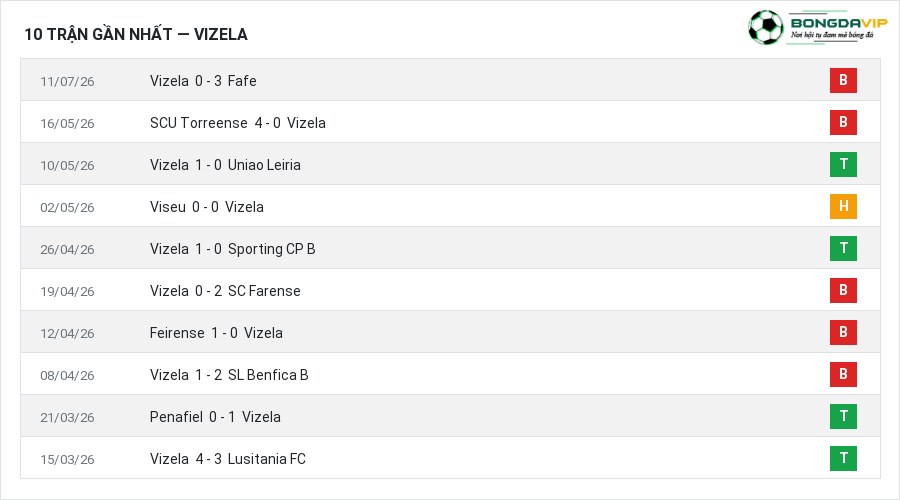900x500 pixels.
Task: Click the BongdaVIP soccer ball logo
Action: coord(766,28)
